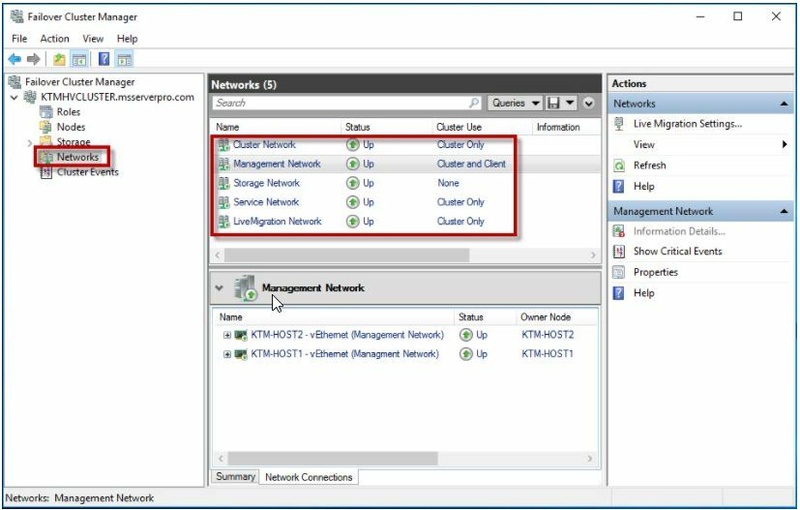This screenshot has height=510, width=800.
Task: Open the Action menu
Action: (x=55, y=39)
